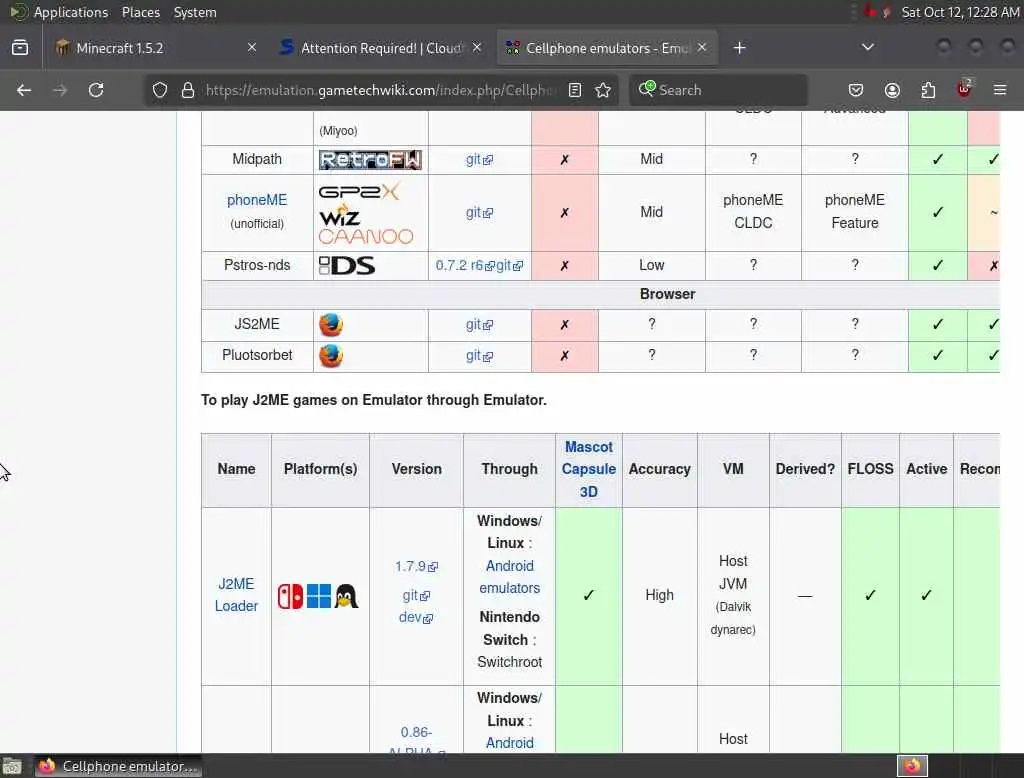
Task: Open the System menu
Action: 195,12
